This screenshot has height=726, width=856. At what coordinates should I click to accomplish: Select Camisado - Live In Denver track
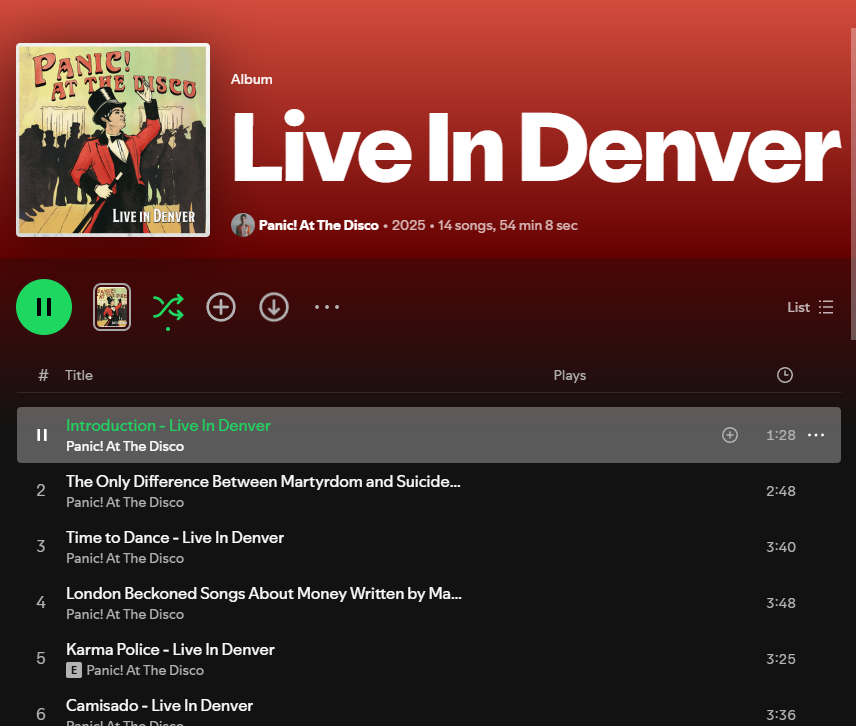click(x=159, y=705)
